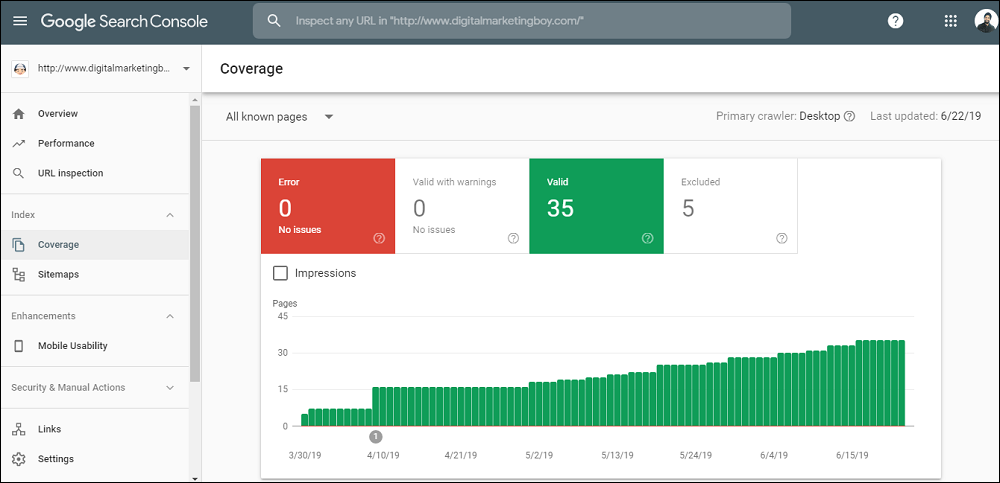Click the 6/15/19 axis date label
1000x483 pixels.
852,456
